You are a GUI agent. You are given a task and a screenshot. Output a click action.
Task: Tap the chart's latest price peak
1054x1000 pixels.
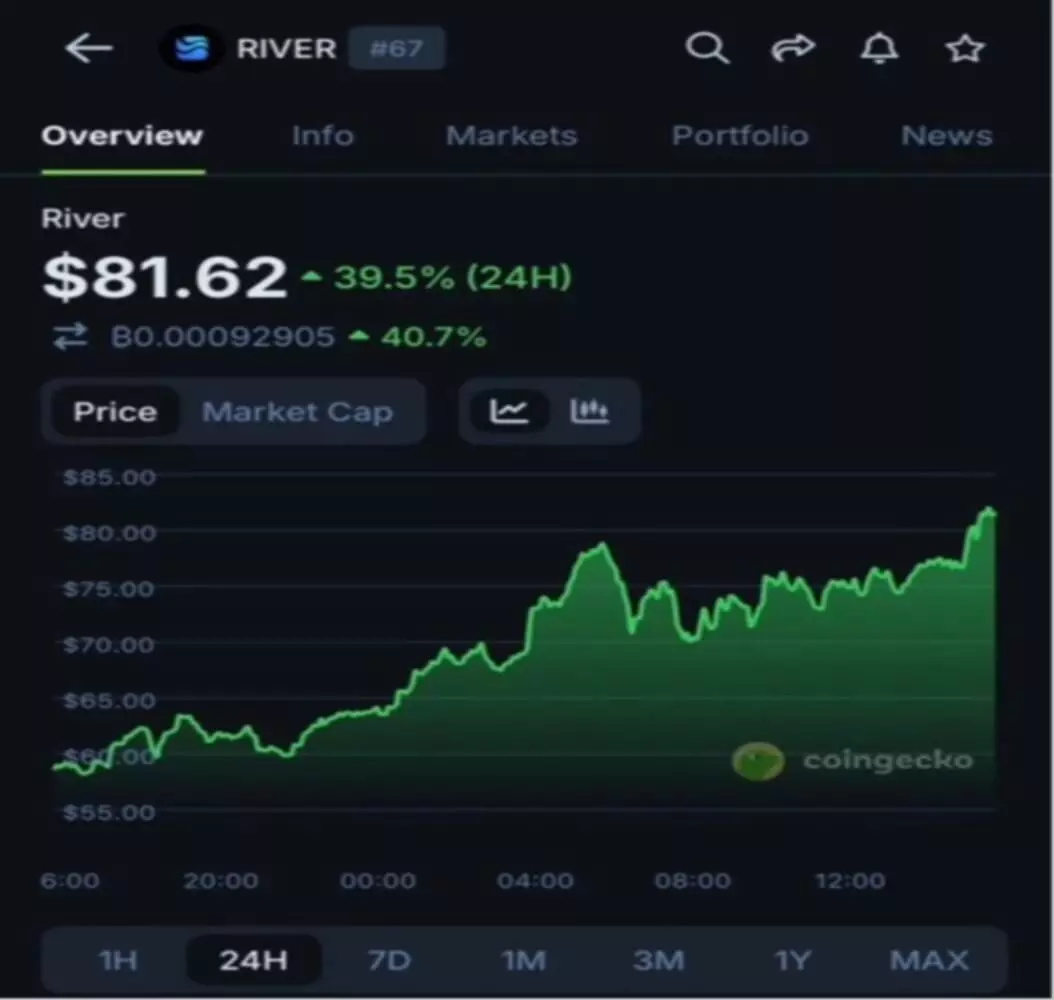click(989, 511)
